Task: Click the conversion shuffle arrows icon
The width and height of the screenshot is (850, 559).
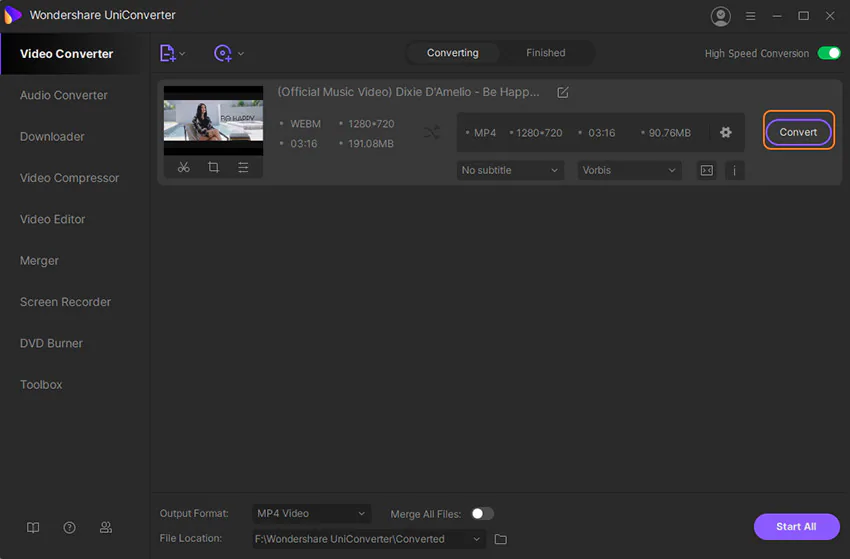Action: (x=432, y=132)
